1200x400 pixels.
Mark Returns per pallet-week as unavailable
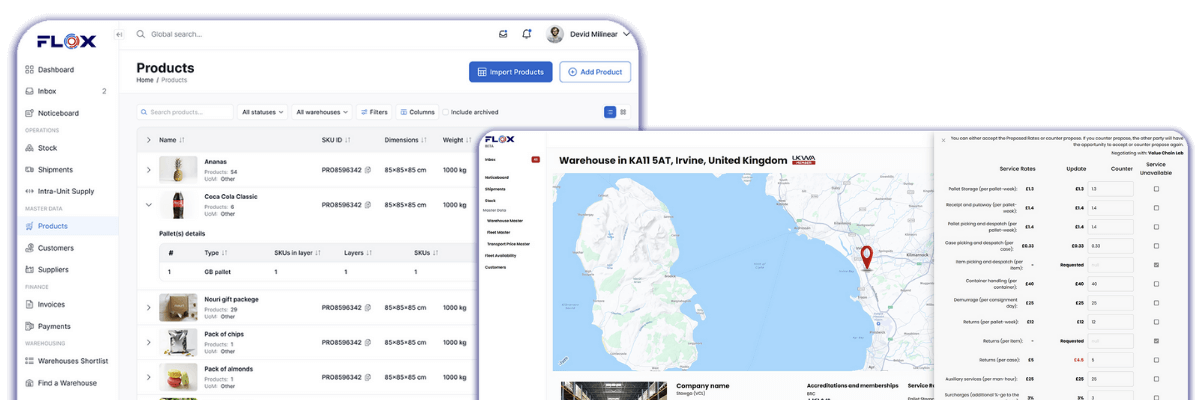[1156, 321]
